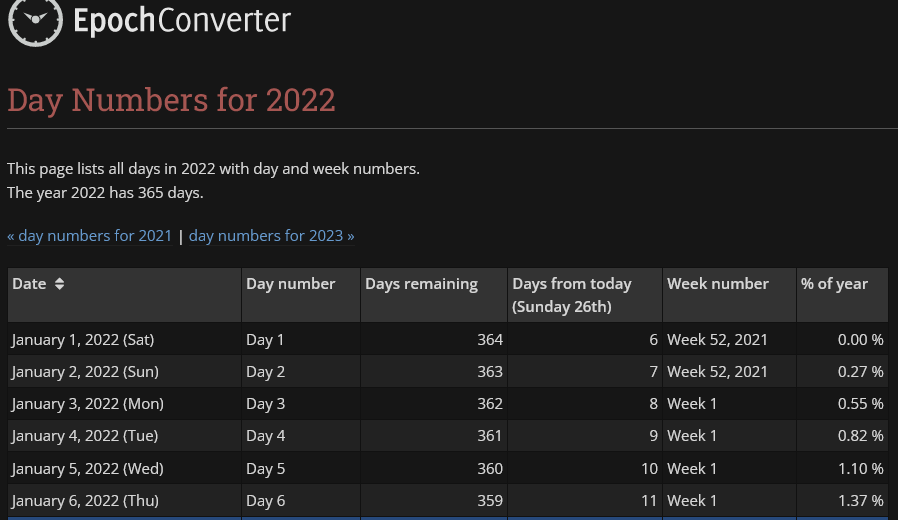Open day numbers for 2023 link
898x520 pixels.
coord(271,235)
